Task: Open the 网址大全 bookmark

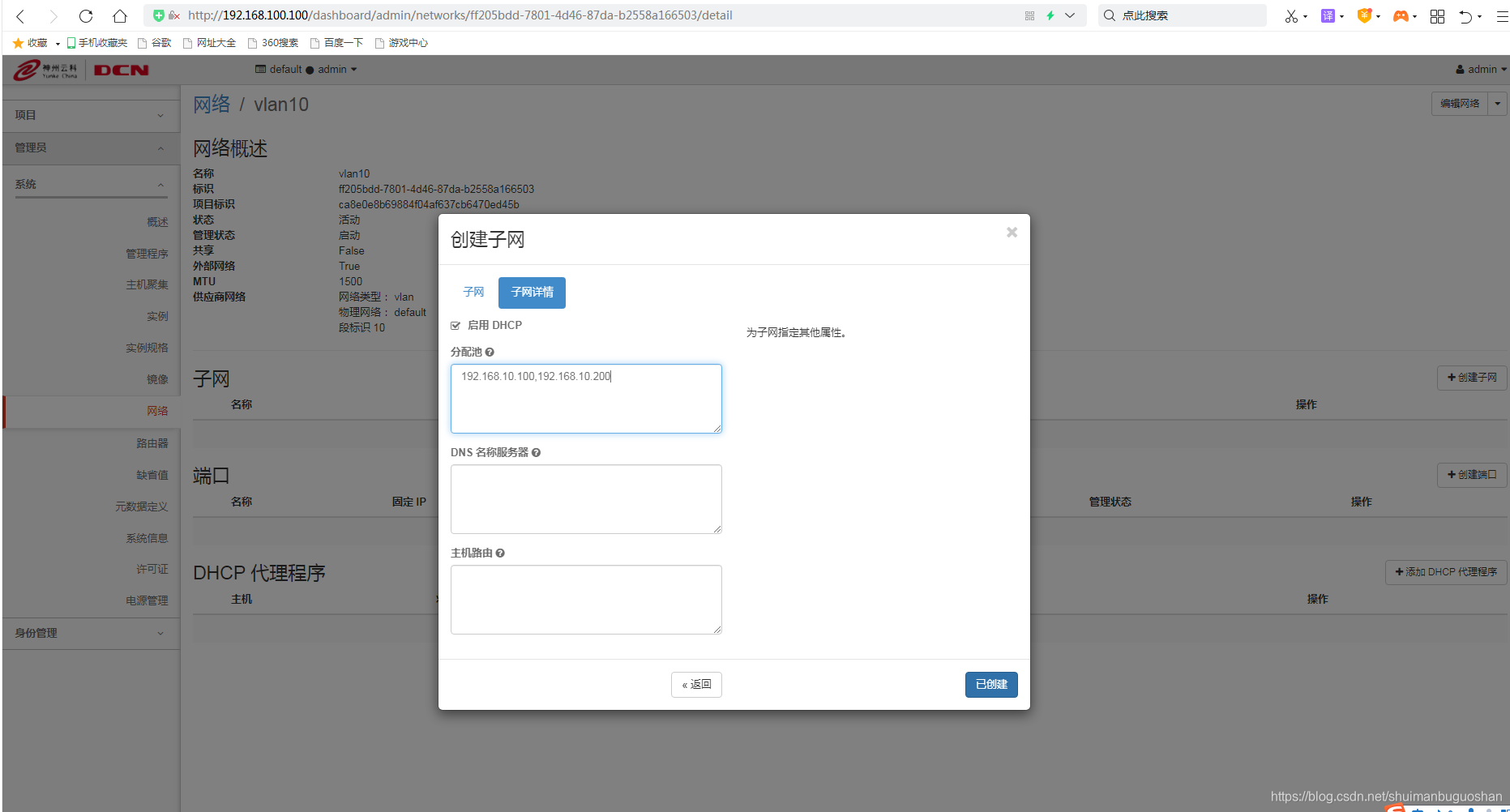Action: 209,43
